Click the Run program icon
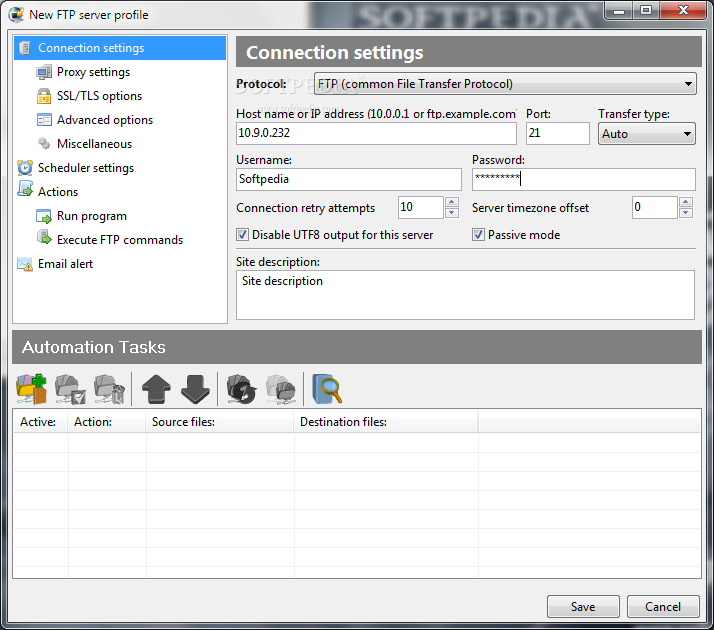Image resolution: width=714 pixels, height=630 pixels. pyautogui.click(x=44, y=216)
